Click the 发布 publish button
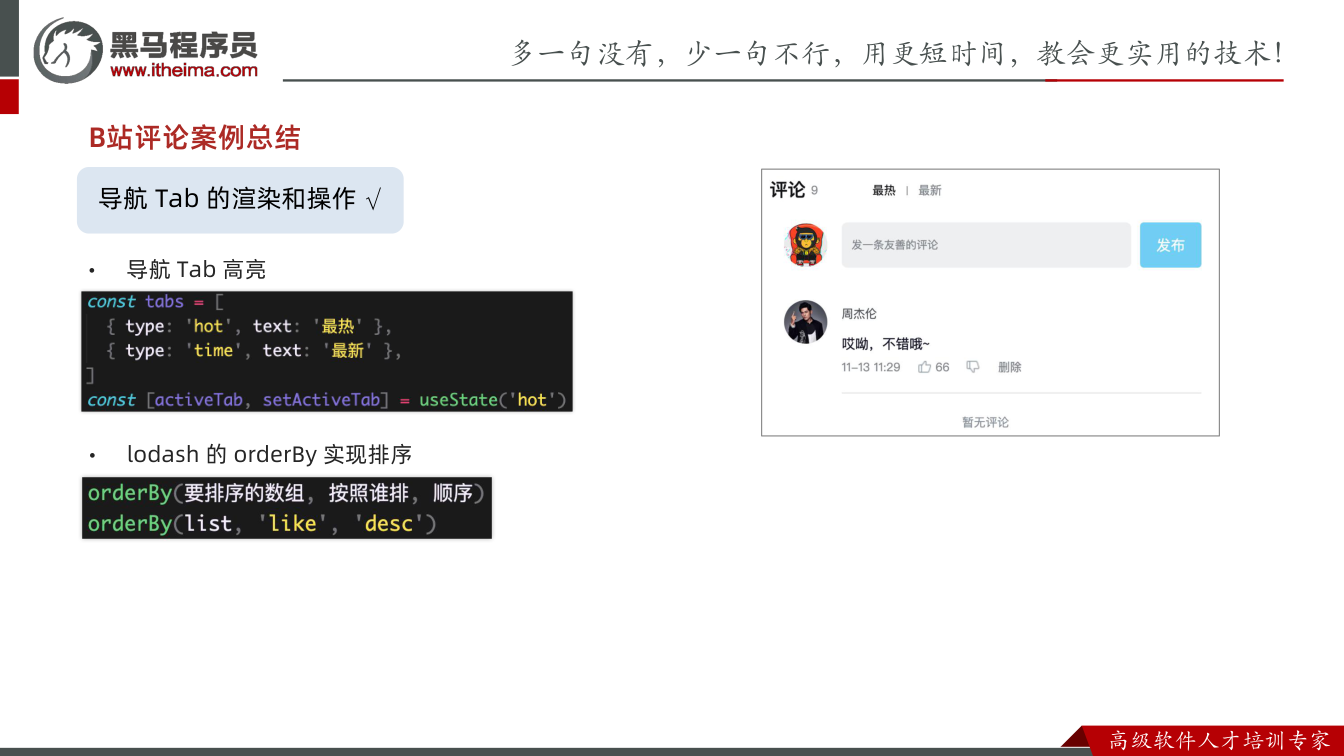The height and width of the screenshot is (756, 1344). pyautogui.click(x=1170, y=245)
